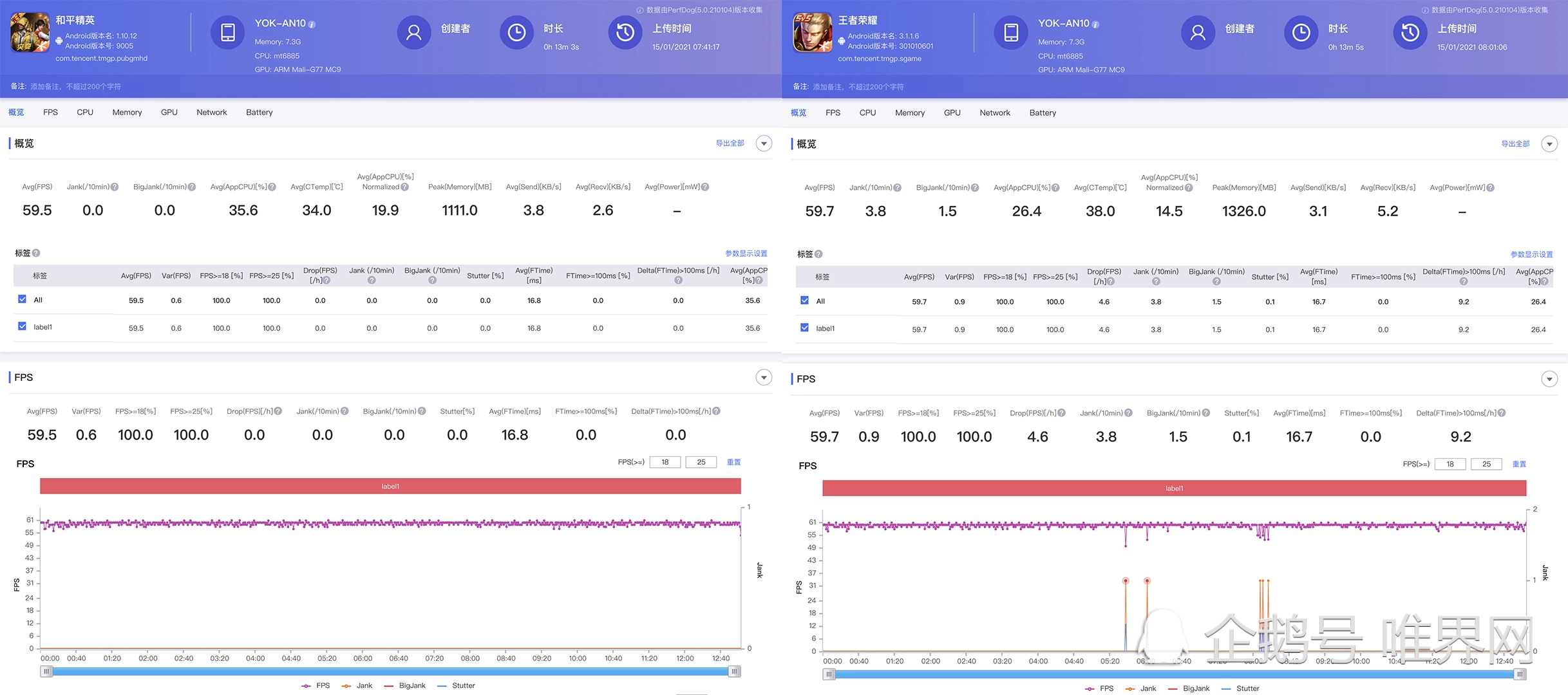The image size is (1568, 695).
Task: Toggle Jank series in right chart legend
Action: pyautogui.click(x=1140, y=689)
